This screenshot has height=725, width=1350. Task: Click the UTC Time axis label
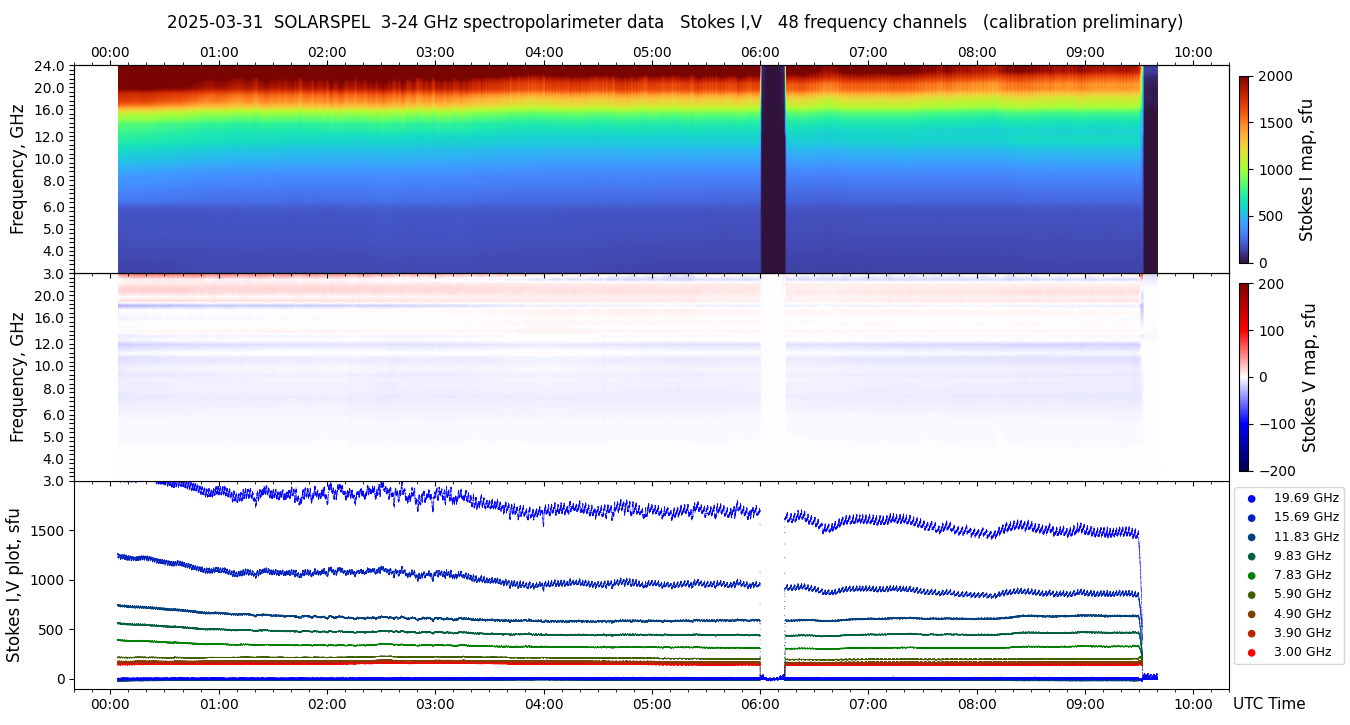click(x=1268, y=704)
